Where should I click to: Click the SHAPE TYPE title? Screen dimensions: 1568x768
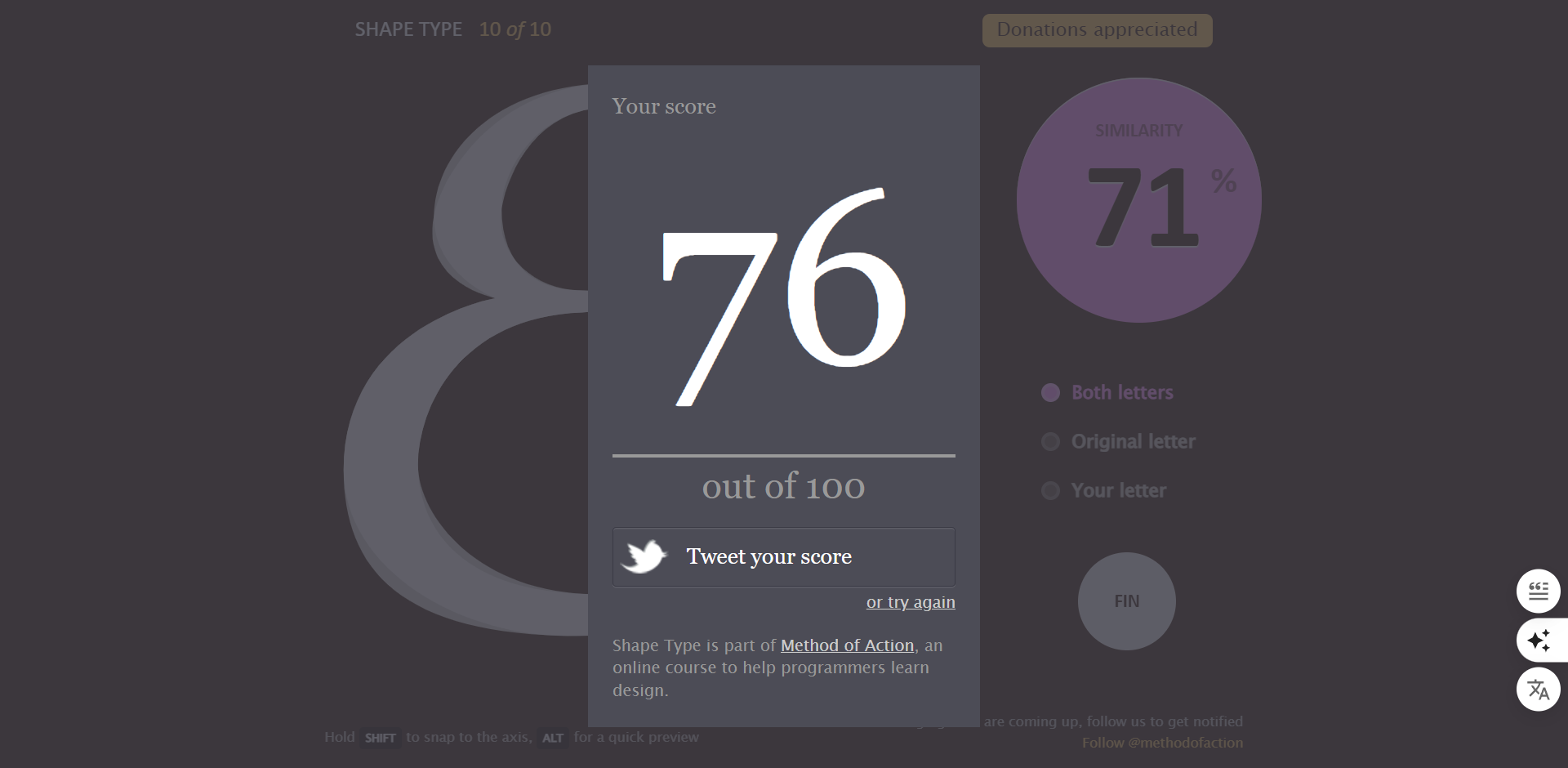pyautogui.click(x=408, y=29)
